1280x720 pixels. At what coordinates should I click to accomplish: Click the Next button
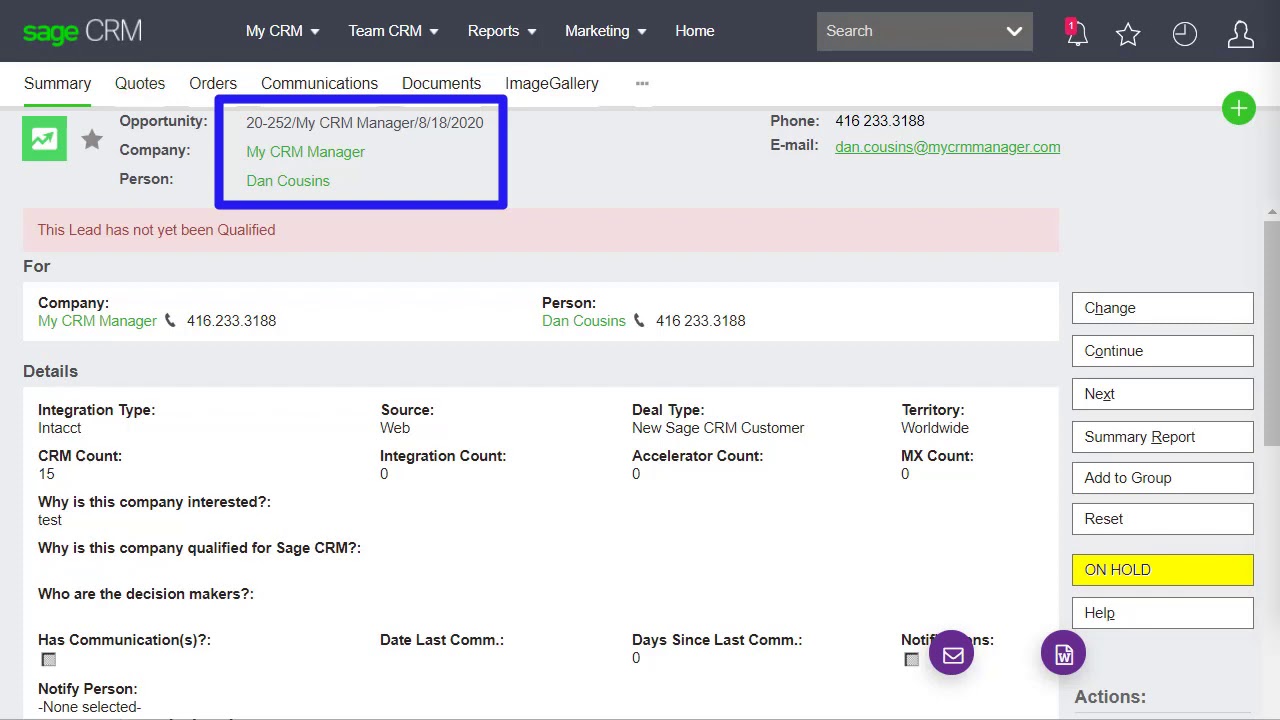1162,394
